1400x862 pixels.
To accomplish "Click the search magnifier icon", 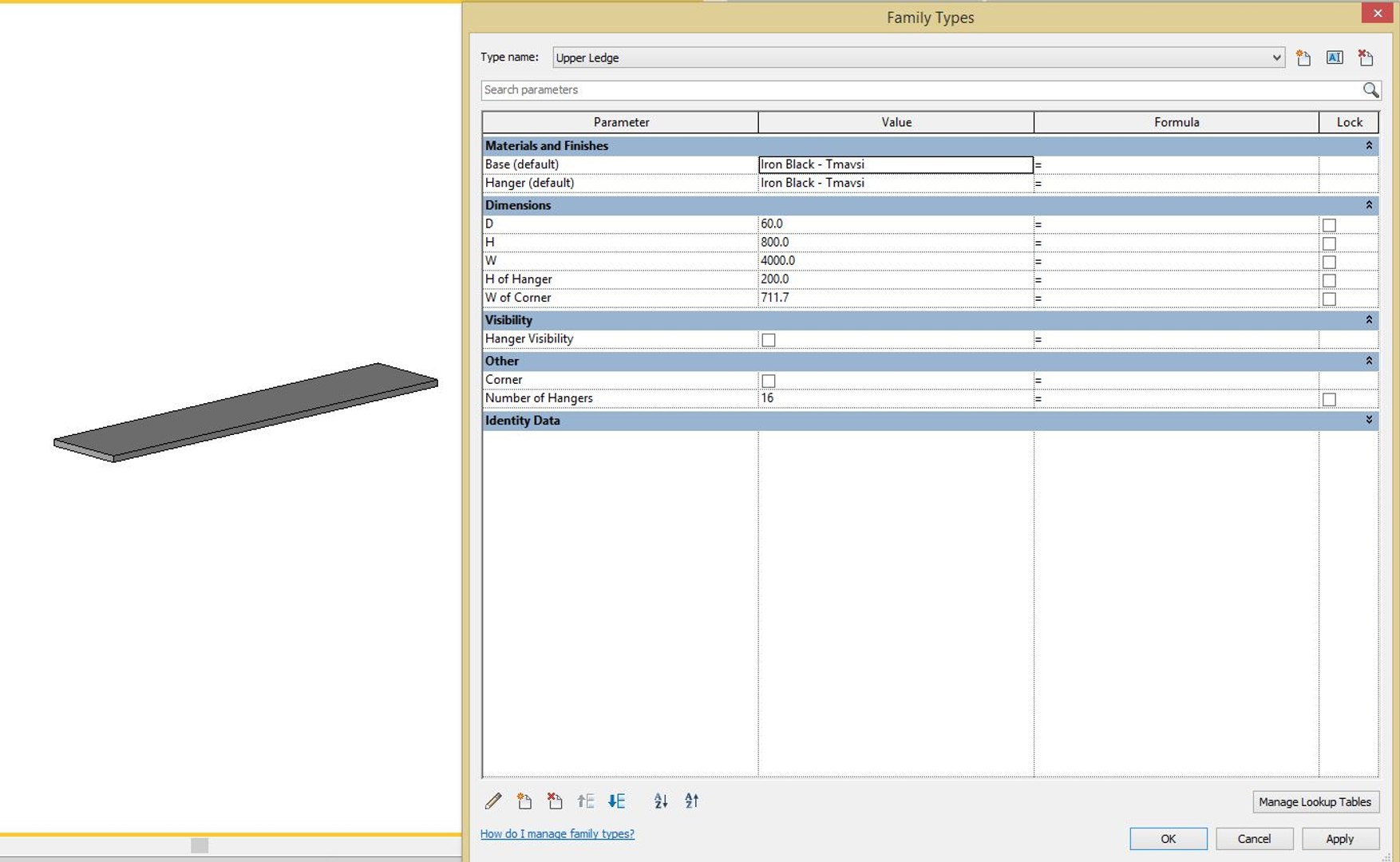I will pos(1370,90).
